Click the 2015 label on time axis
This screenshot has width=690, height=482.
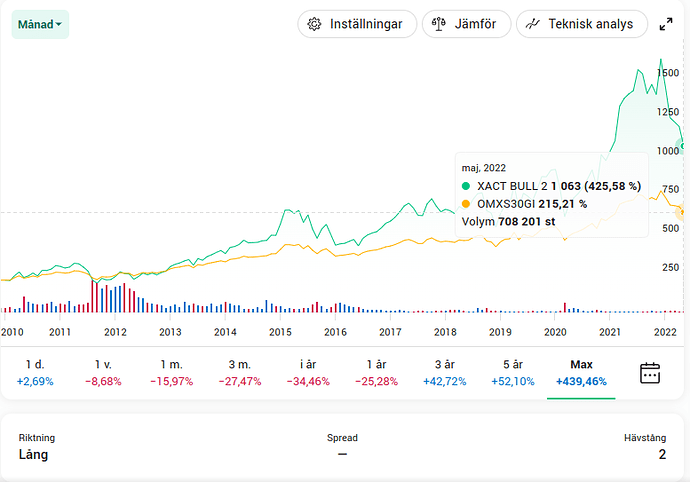(x=280, y=332)
